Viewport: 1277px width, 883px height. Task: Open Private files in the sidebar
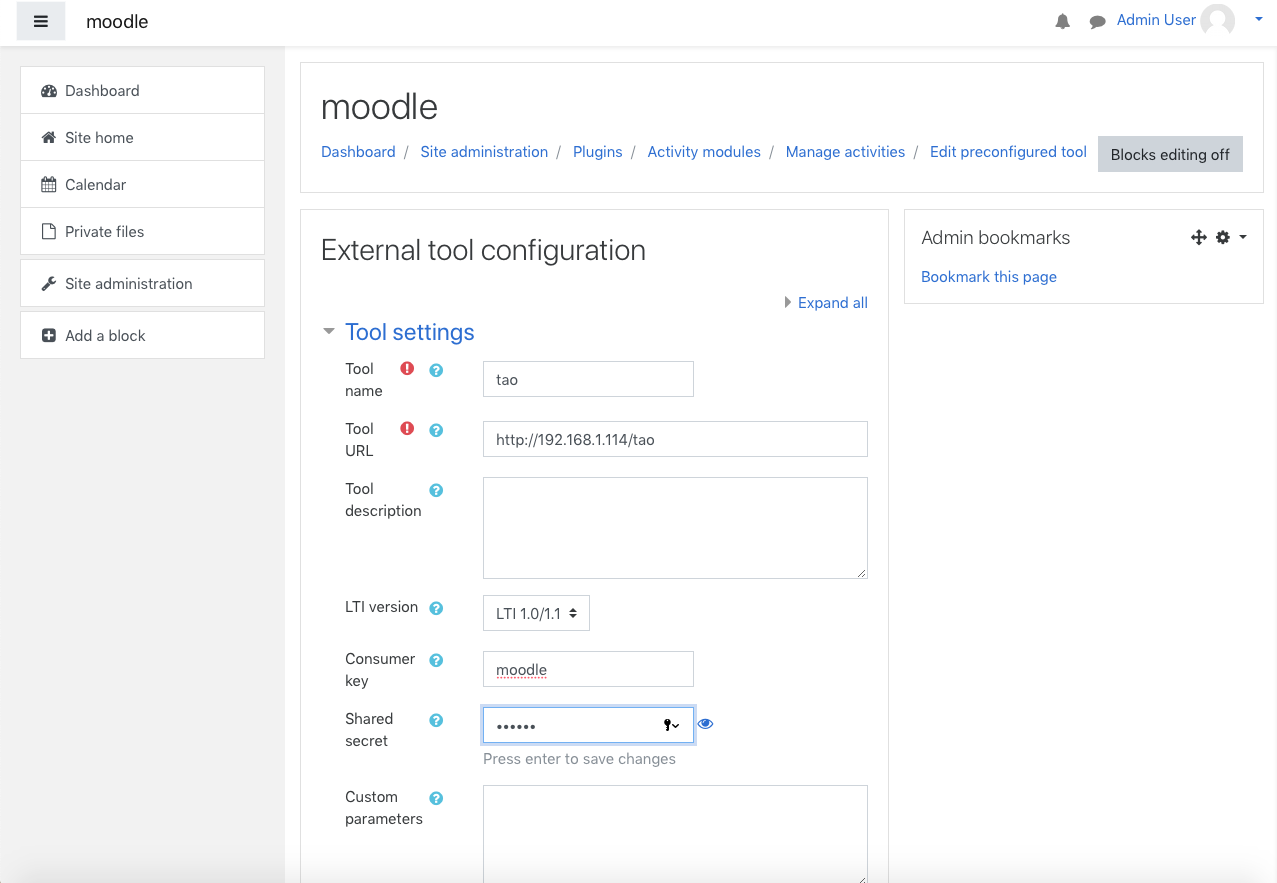[x=142, y=231]
